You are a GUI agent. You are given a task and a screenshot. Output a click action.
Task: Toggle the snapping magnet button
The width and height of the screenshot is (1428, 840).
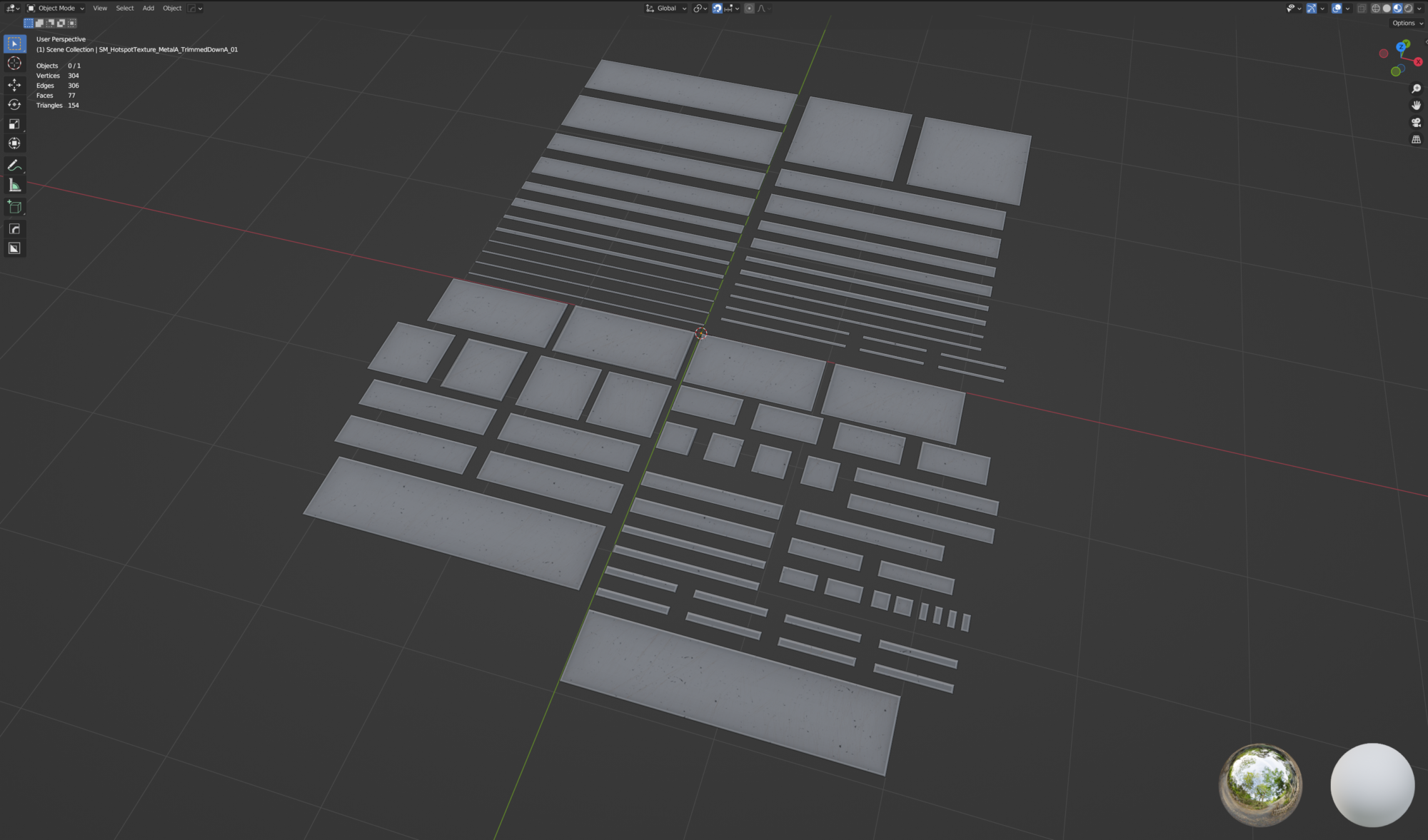tap(717, 9)
